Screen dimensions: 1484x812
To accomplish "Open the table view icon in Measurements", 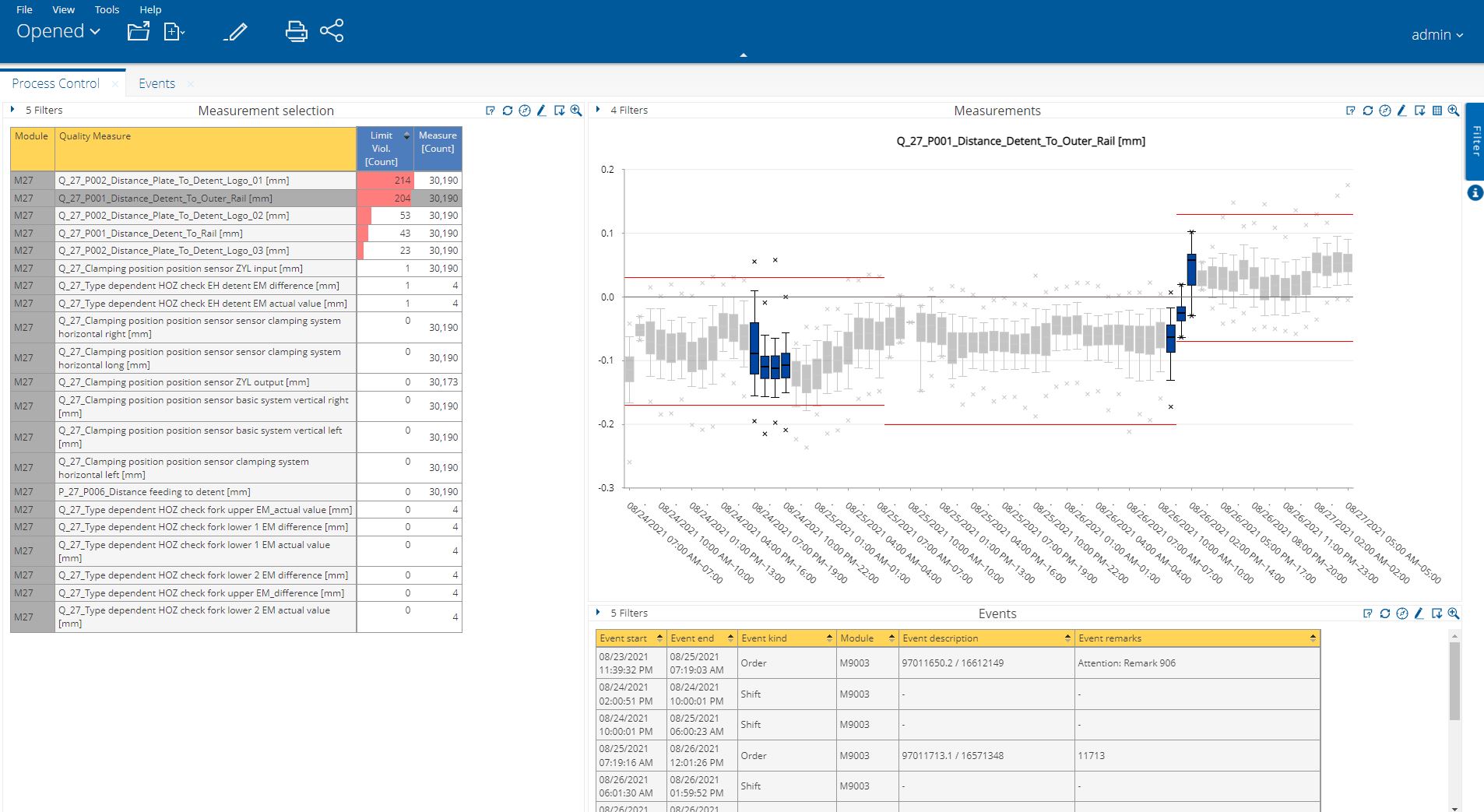I will tap(1437, 111).
